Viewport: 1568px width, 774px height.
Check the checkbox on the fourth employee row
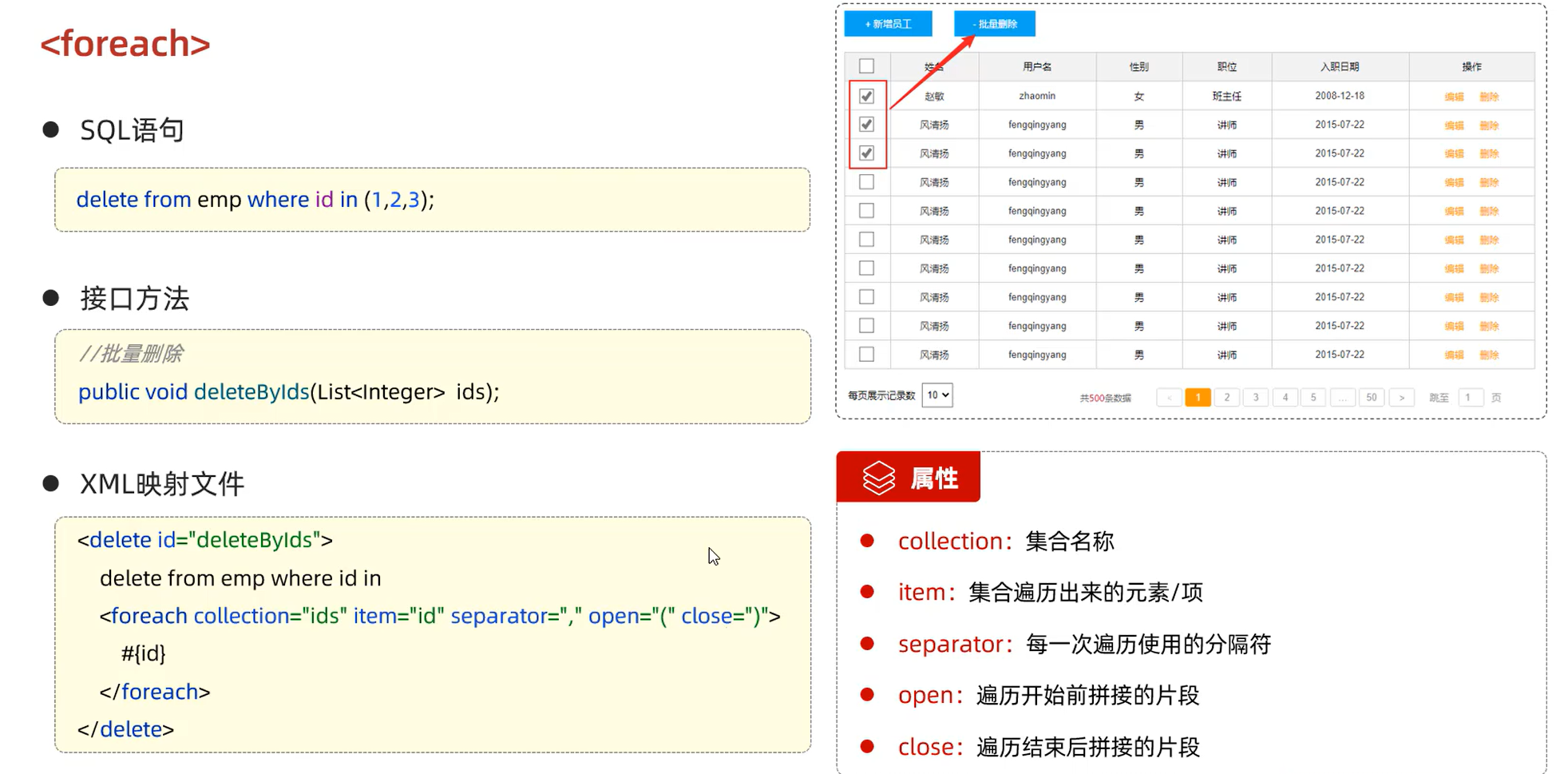coord(867,181)
